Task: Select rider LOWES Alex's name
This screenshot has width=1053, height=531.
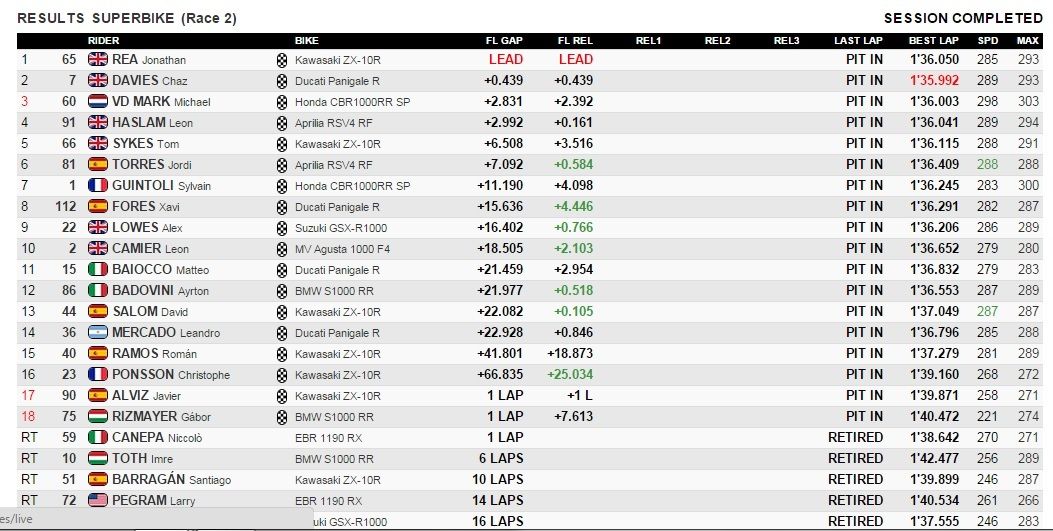Action: pyautogui.click(x=147, y=228)
